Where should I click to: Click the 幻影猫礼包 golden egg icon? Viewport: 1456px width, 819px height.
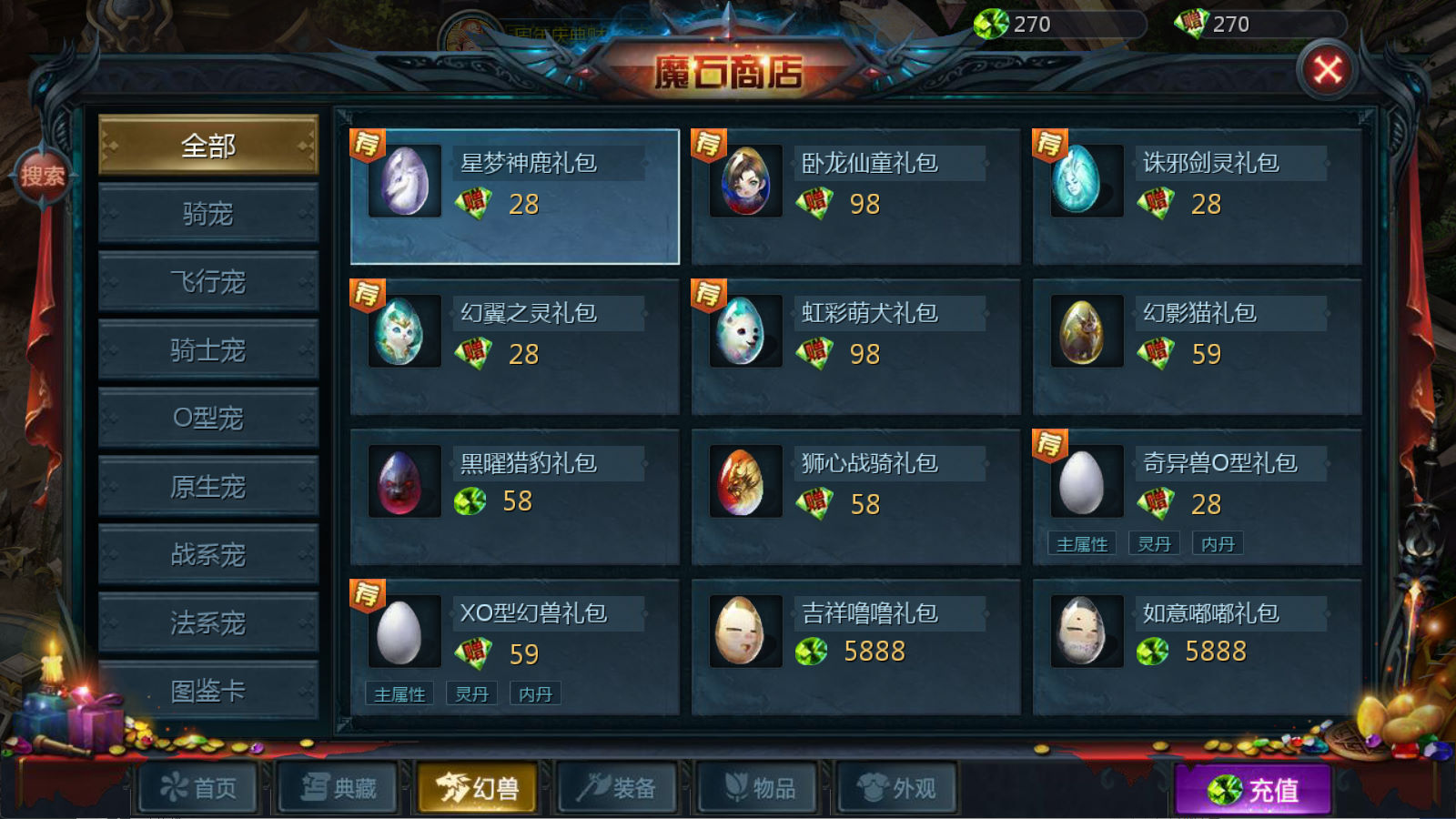click(x=1087, y=330)
